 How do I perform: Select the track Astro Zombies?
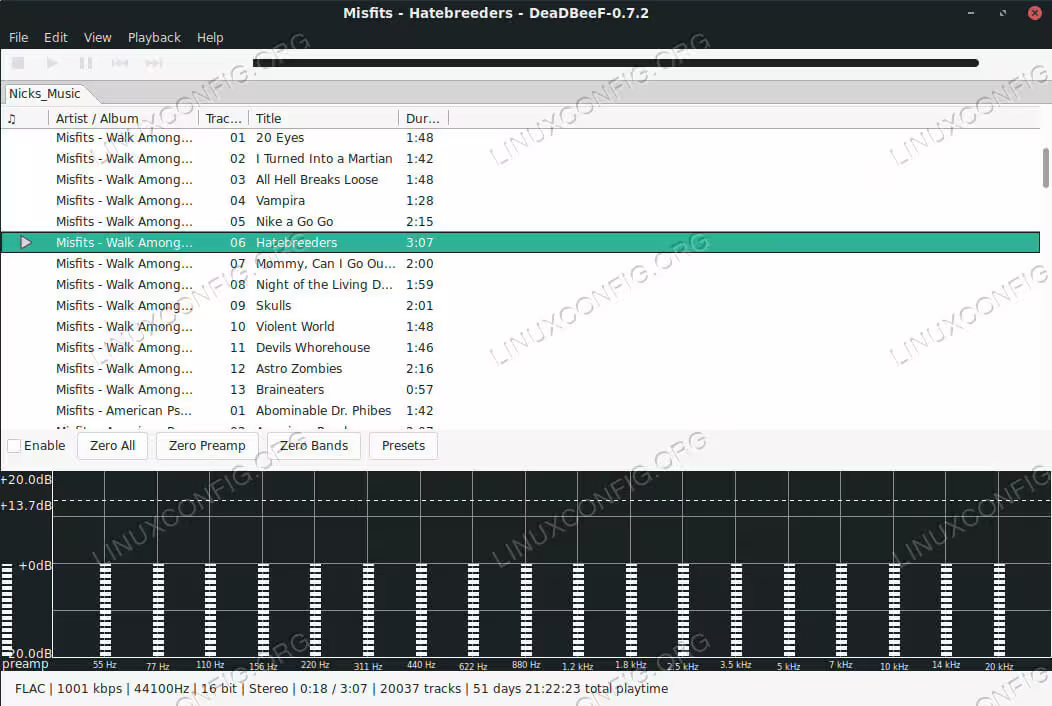521,368
